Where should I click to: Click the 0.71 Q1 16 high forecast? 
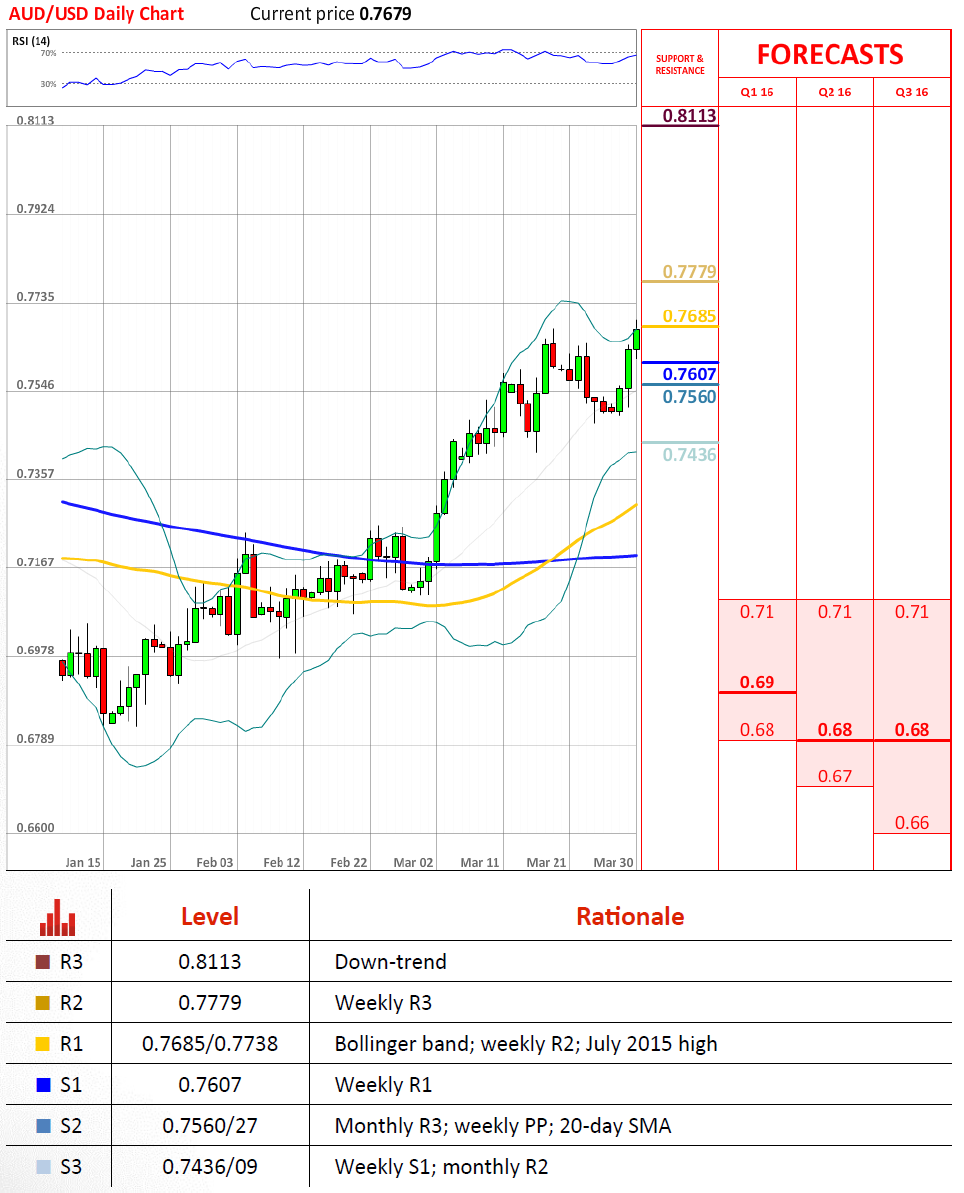pos(757,612)
